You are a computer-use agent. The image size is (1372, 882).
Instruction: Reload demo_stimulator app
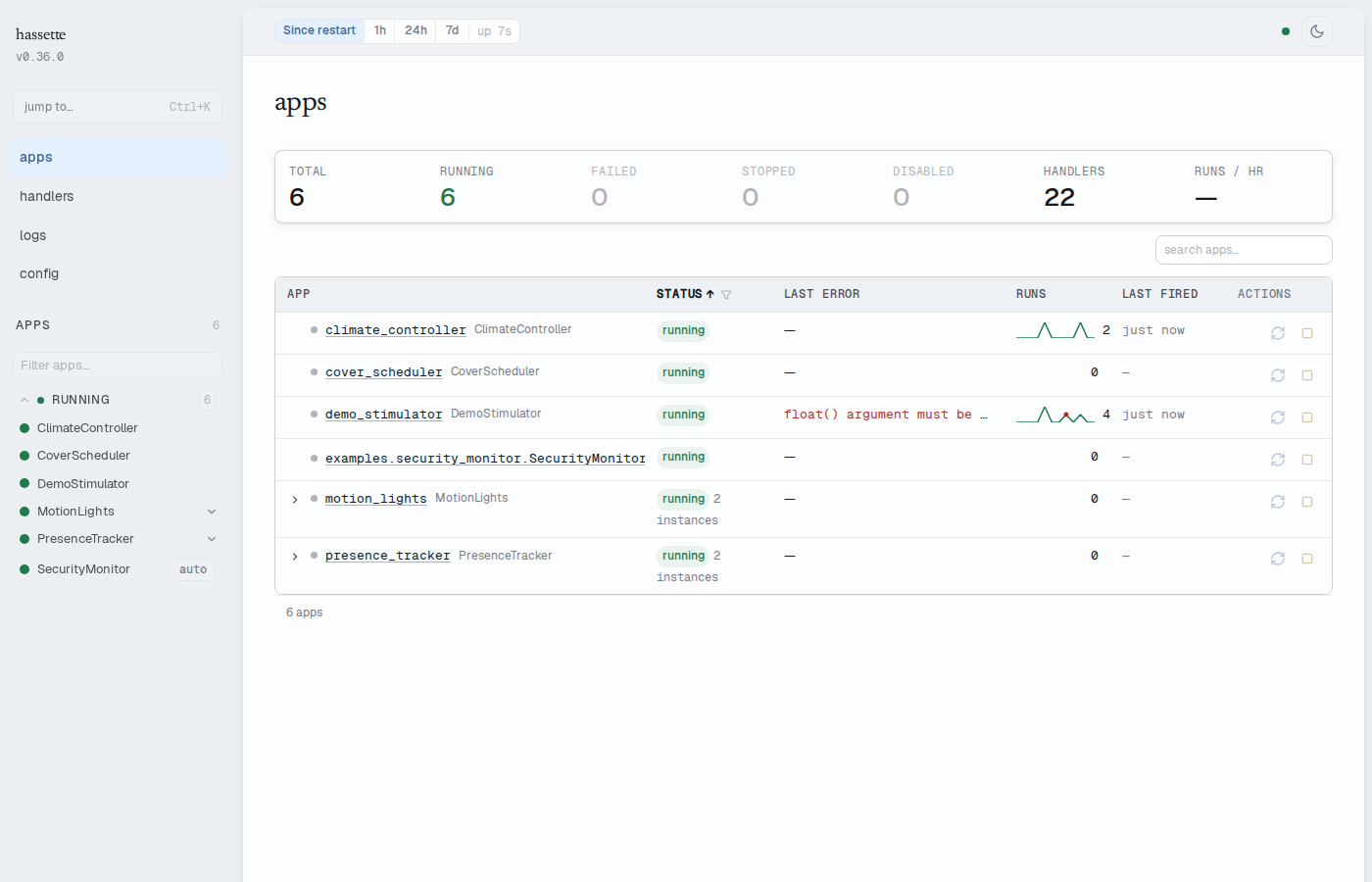tap(1278, 417)
